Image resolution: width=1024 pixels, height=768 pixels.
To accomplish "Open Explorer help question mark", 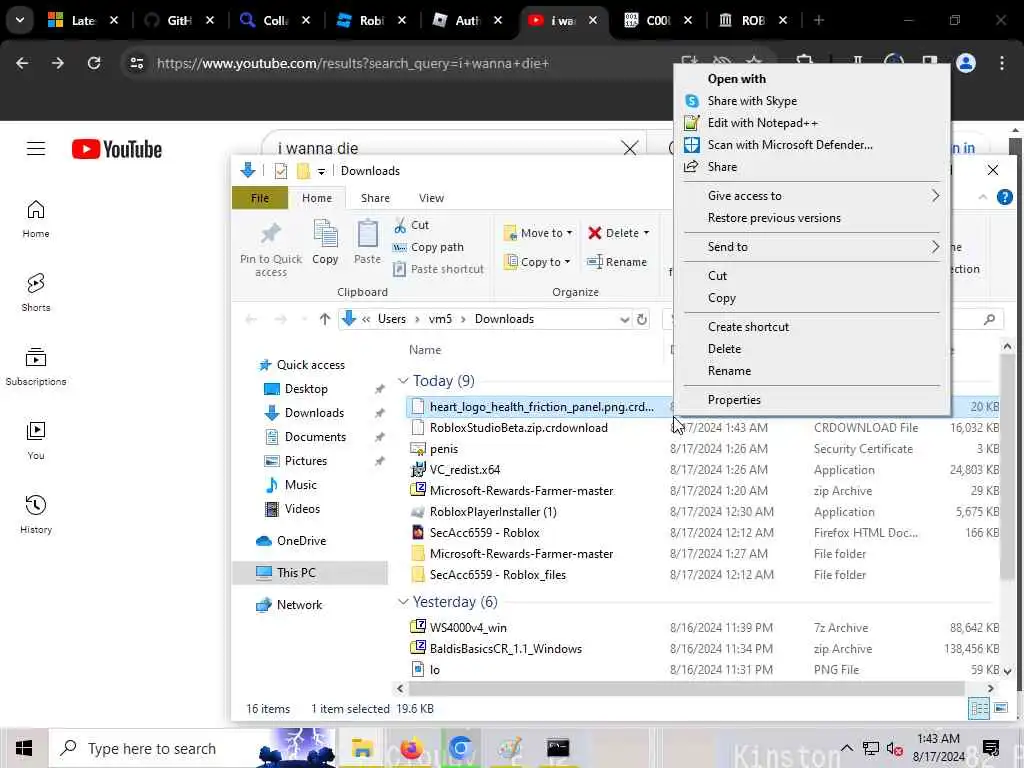I will [1004, 197].
